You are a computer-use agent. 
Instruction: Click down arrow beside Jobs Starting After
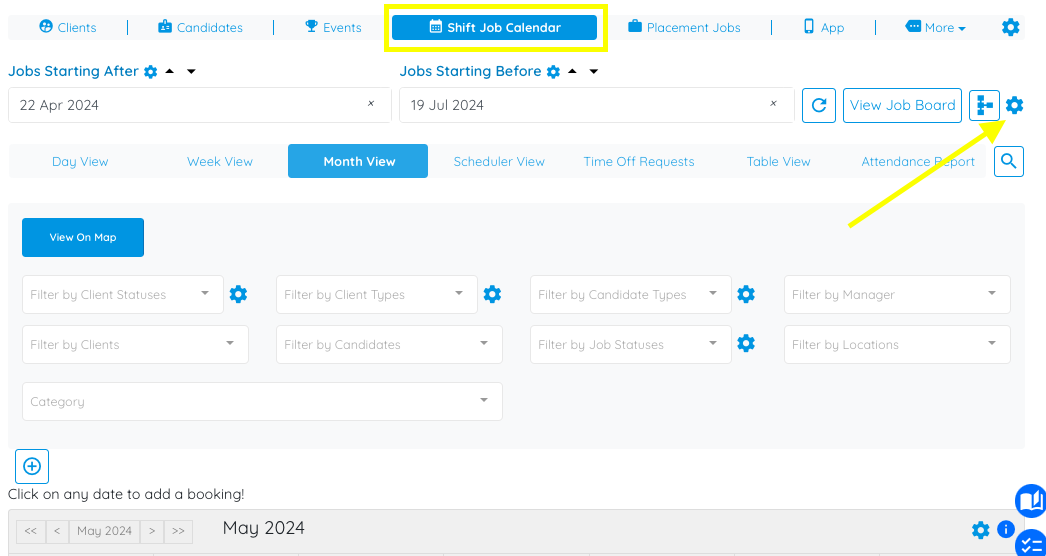tap(191, 71)
